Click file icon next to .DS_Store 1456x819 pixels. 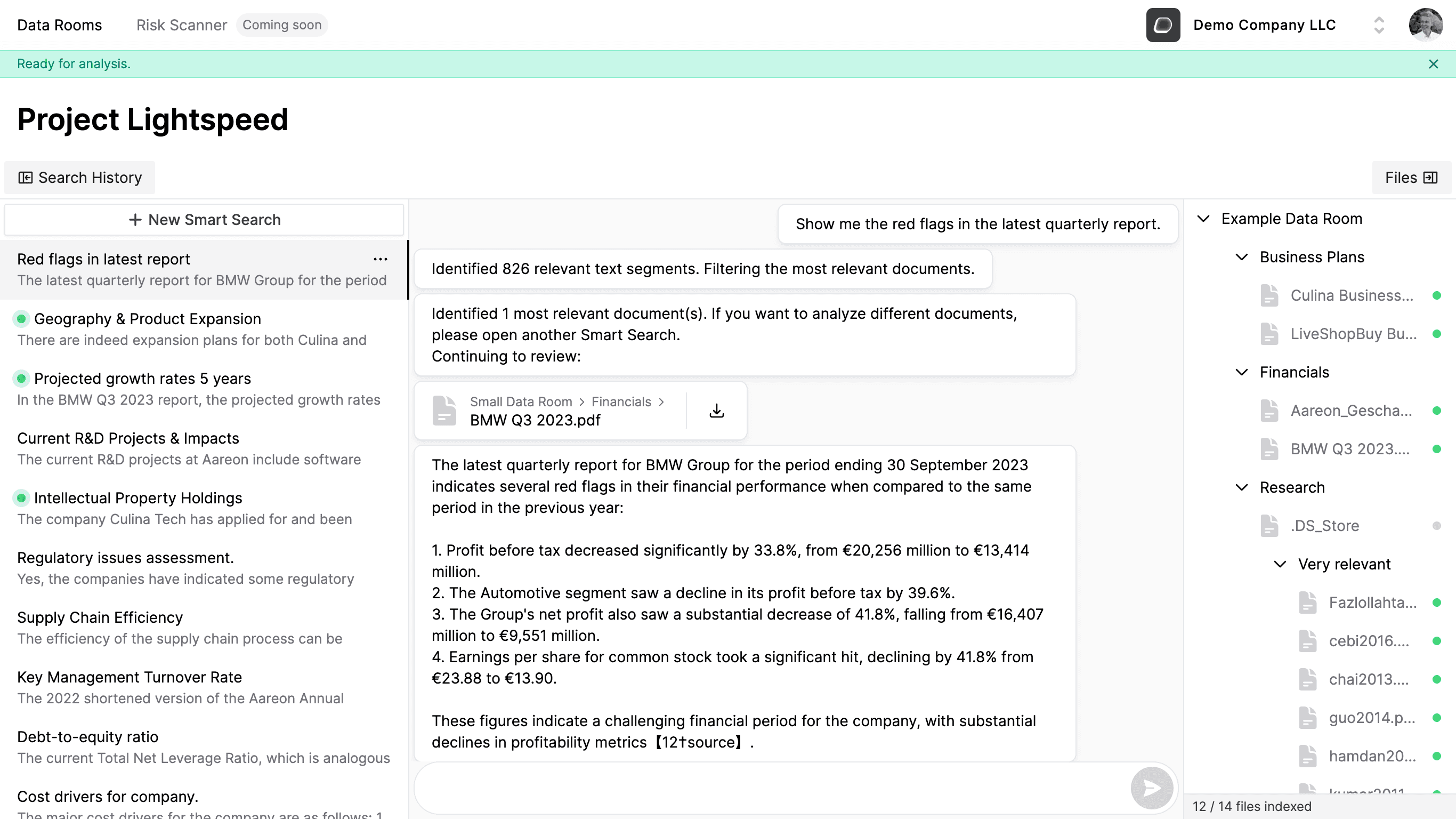(x=1269, y=526)
